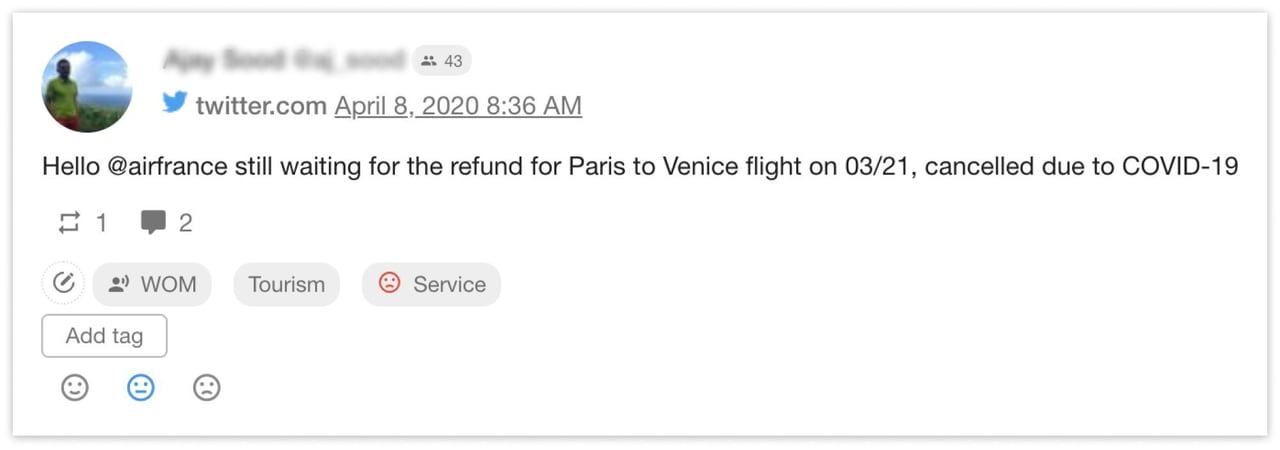Click the speaking person icon in WOM tag

click(x=120, y=284)
